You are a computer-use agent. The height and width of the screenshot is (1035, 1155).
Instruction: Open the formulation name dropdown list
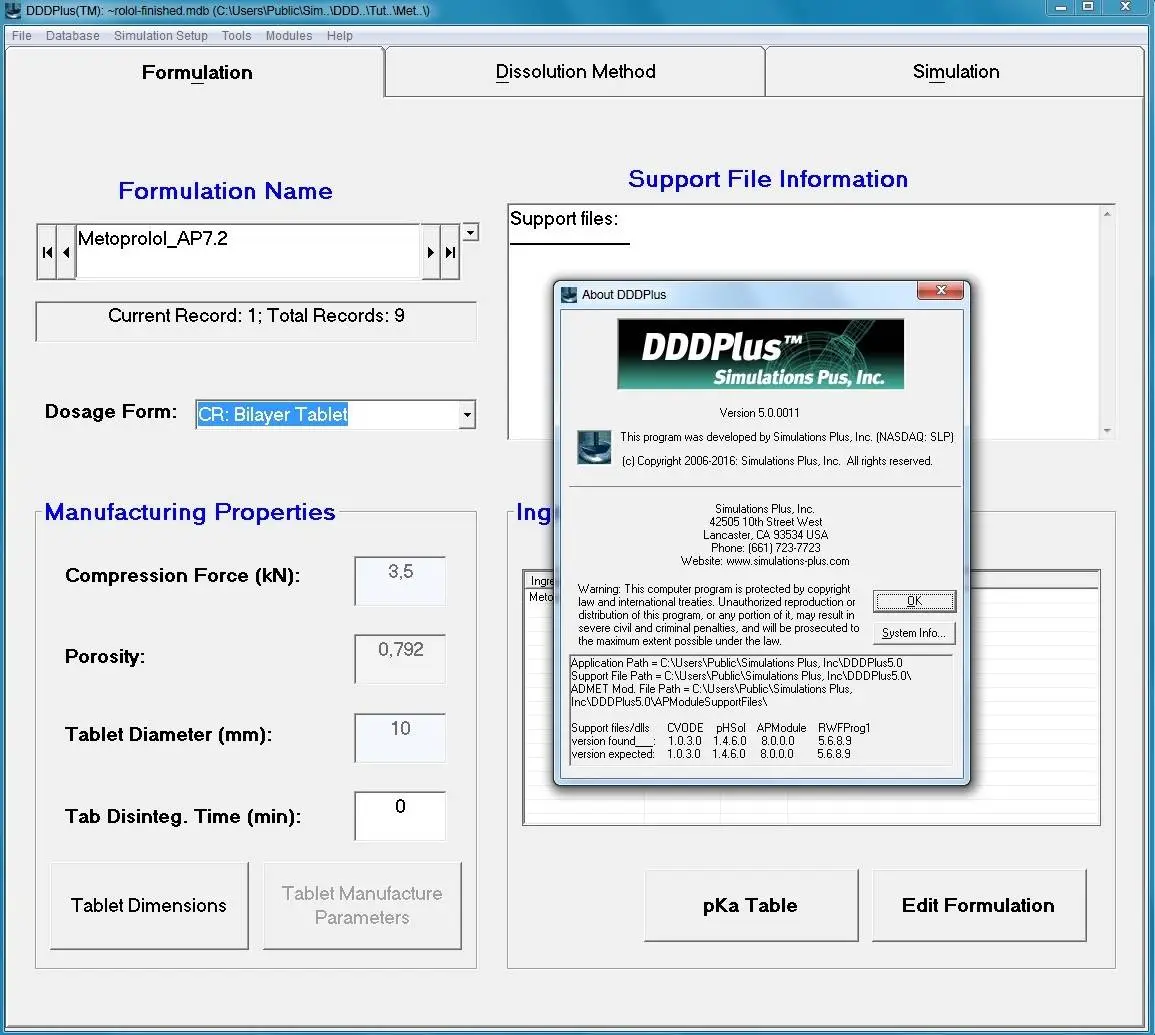point(470,232)
